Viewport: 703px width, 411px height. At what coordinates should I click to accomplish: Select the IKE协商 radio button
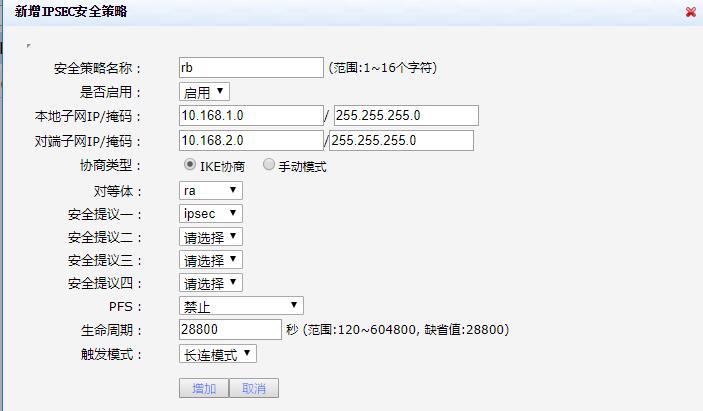[189, 165]
